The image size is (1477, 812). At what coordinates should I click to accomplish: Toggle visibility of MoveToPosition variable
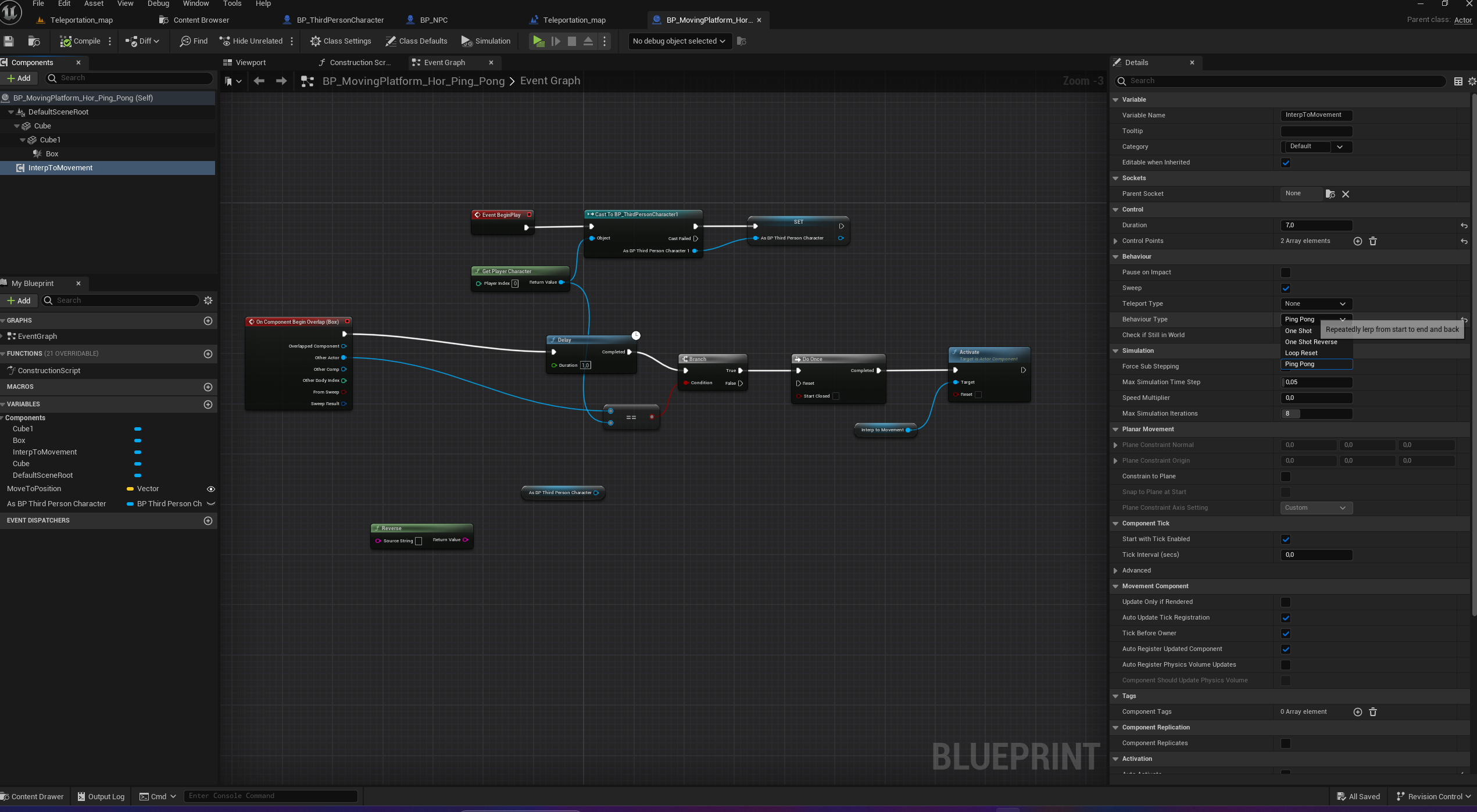tap(210, 489)
